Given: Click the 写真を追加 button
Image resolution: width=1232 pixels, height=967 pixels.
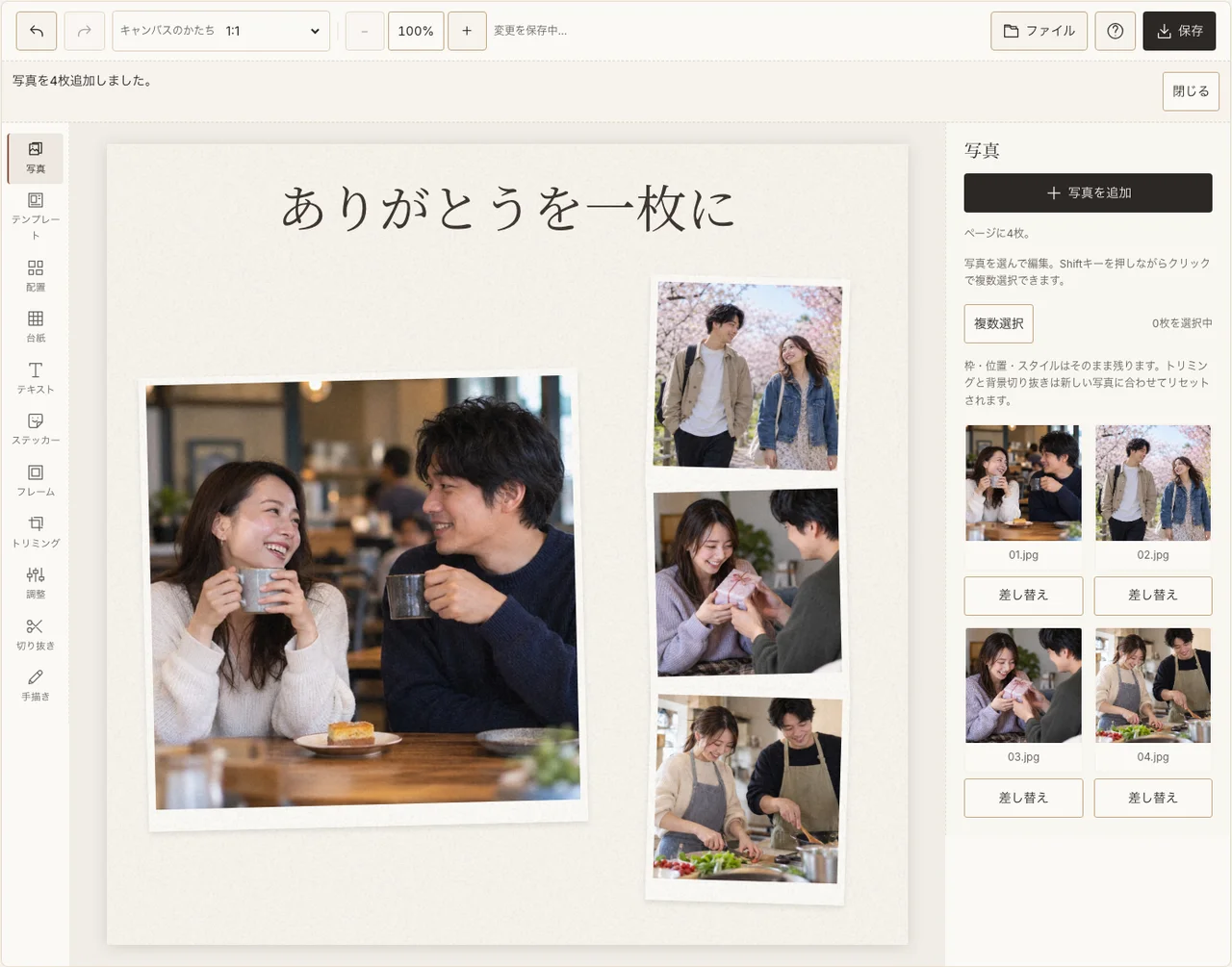Looking at the screenshot, I should pos(1088,192).
